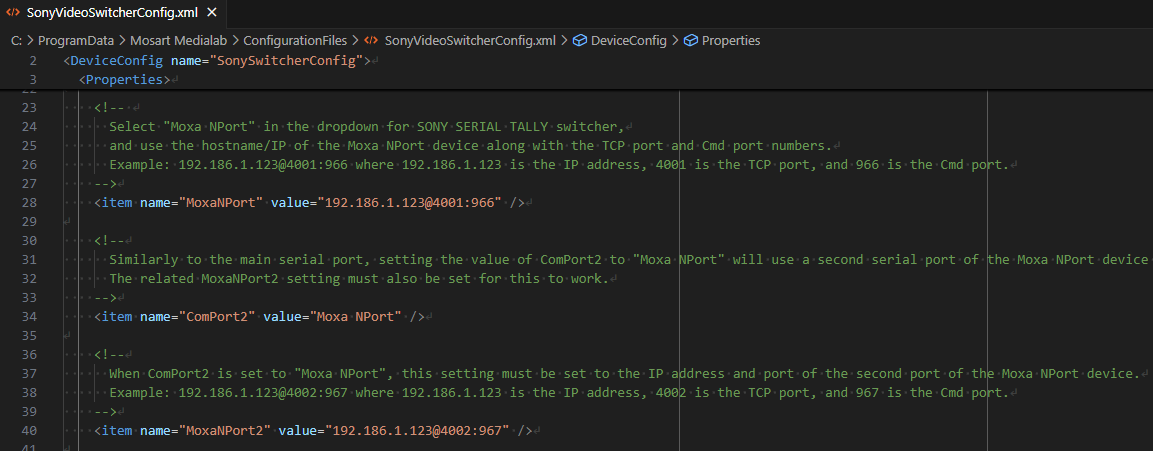Viewport: 1153px width, 451px height.
Task: Open the DeviceConfig breadcrumb symbol
Action: (630, 41)
